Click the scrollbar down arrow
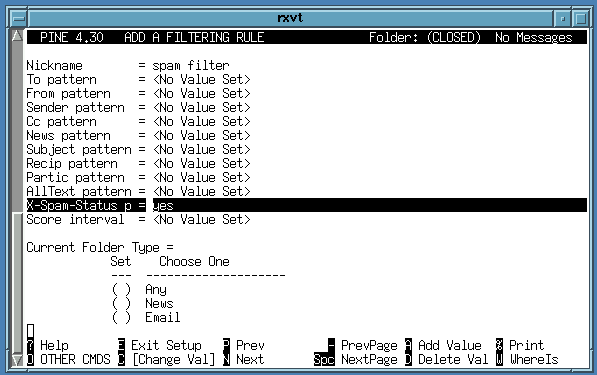Viewport: 597px width, 375px height. [x=17, y=360]
